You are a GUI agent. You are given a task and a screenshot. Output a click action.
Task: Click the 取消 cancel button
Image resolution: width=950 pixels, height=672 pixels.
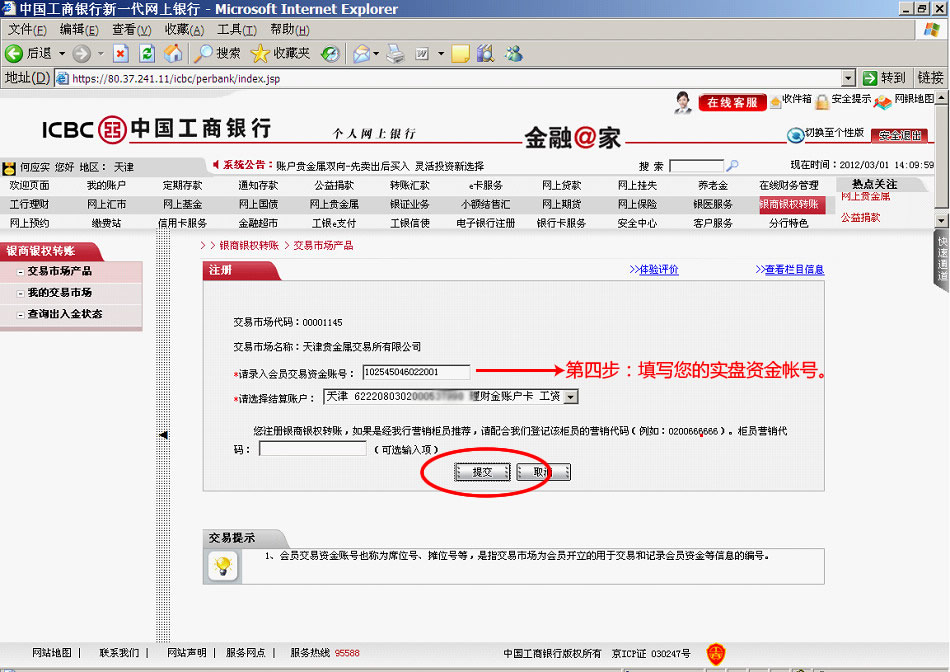(543, 472)
